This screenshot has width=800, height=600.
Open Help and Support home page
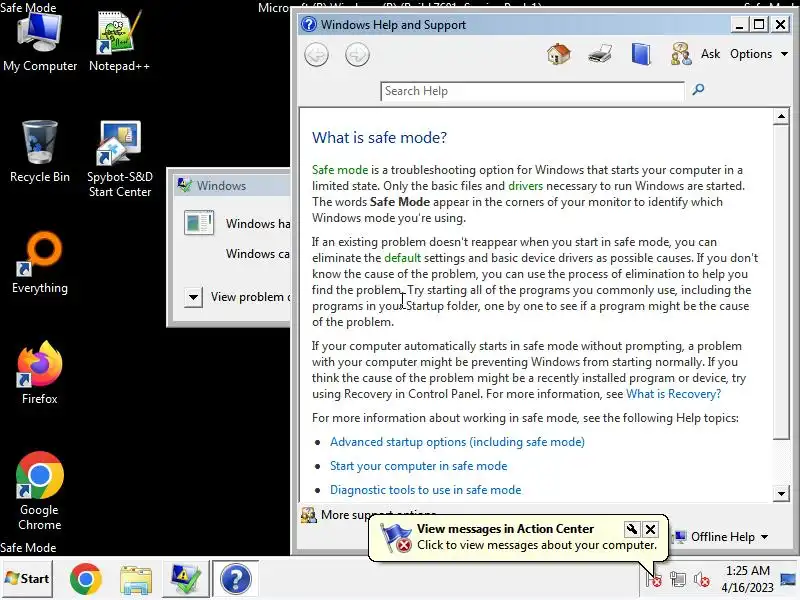click(559, 54)
